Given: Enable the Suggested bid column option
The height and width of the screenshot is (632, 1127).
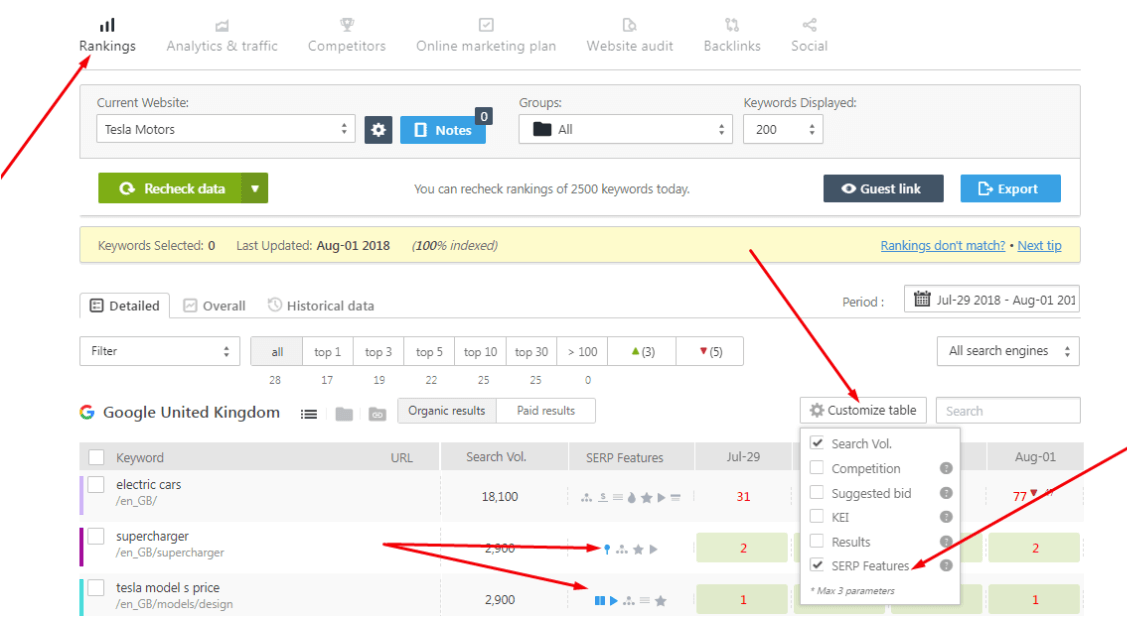Looking at the screenshot, I should (816, 493).
